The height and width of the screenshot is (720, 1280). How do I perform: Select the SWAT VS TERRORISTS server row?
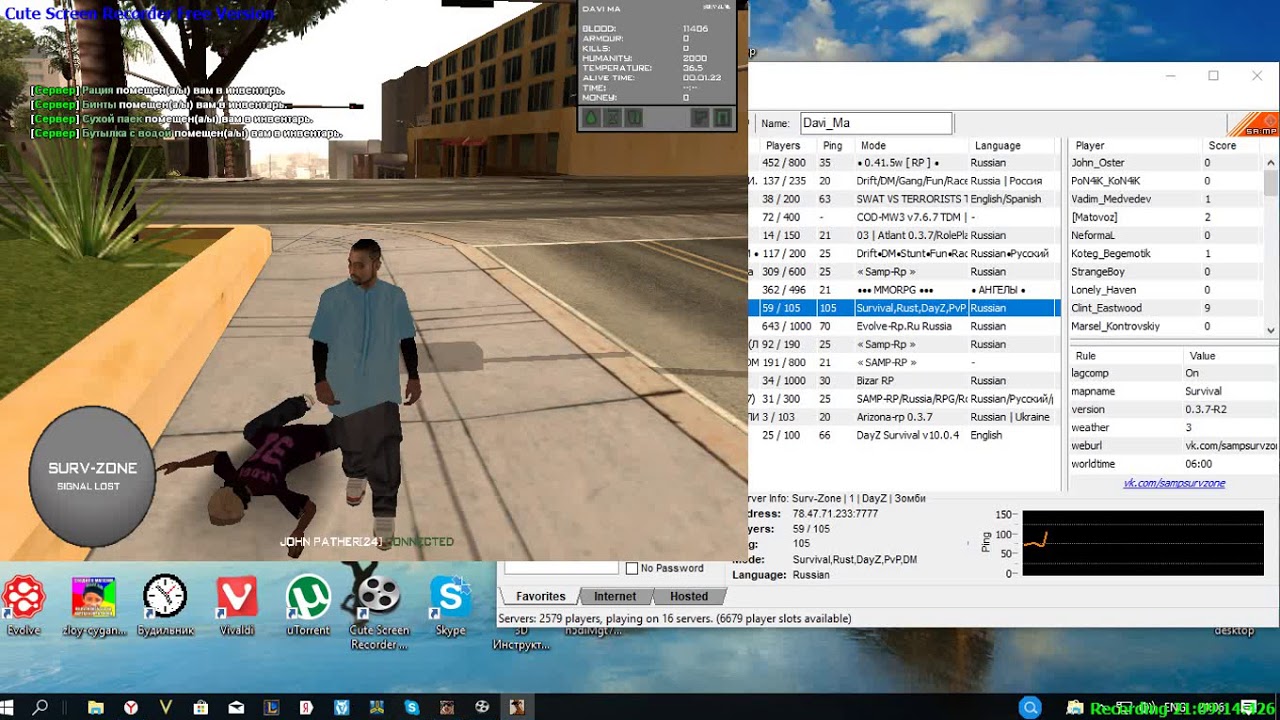(x=904, y=199)
